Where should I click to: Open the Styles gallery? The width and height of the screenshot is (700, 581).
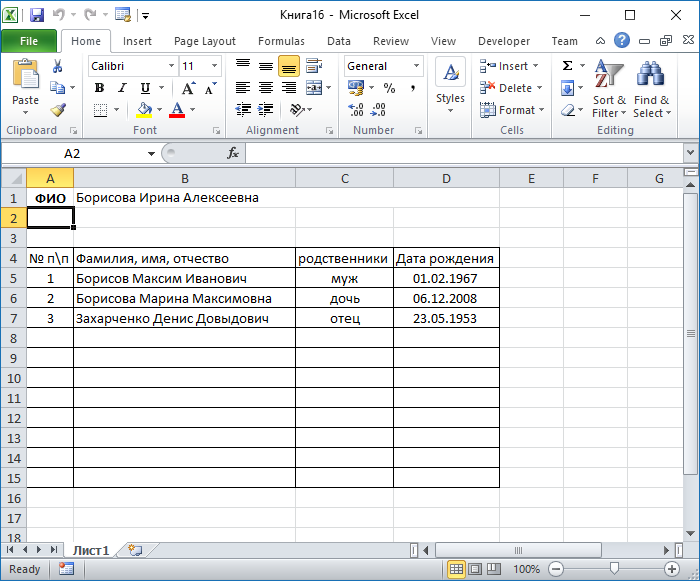450,85
